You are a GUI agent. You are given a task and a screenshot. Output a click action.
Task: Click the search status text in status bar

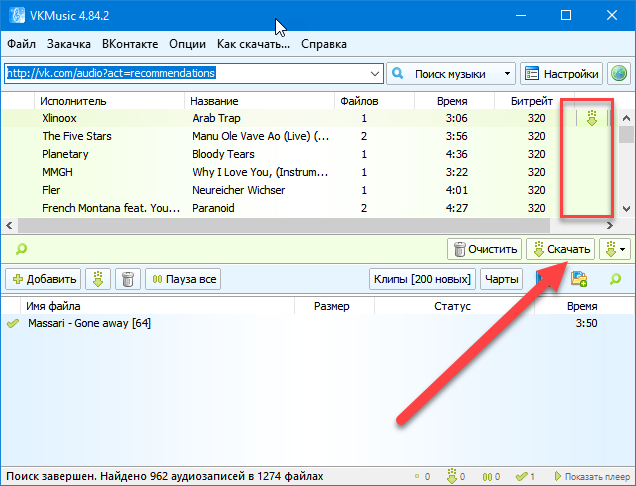(x=164, y=476)
